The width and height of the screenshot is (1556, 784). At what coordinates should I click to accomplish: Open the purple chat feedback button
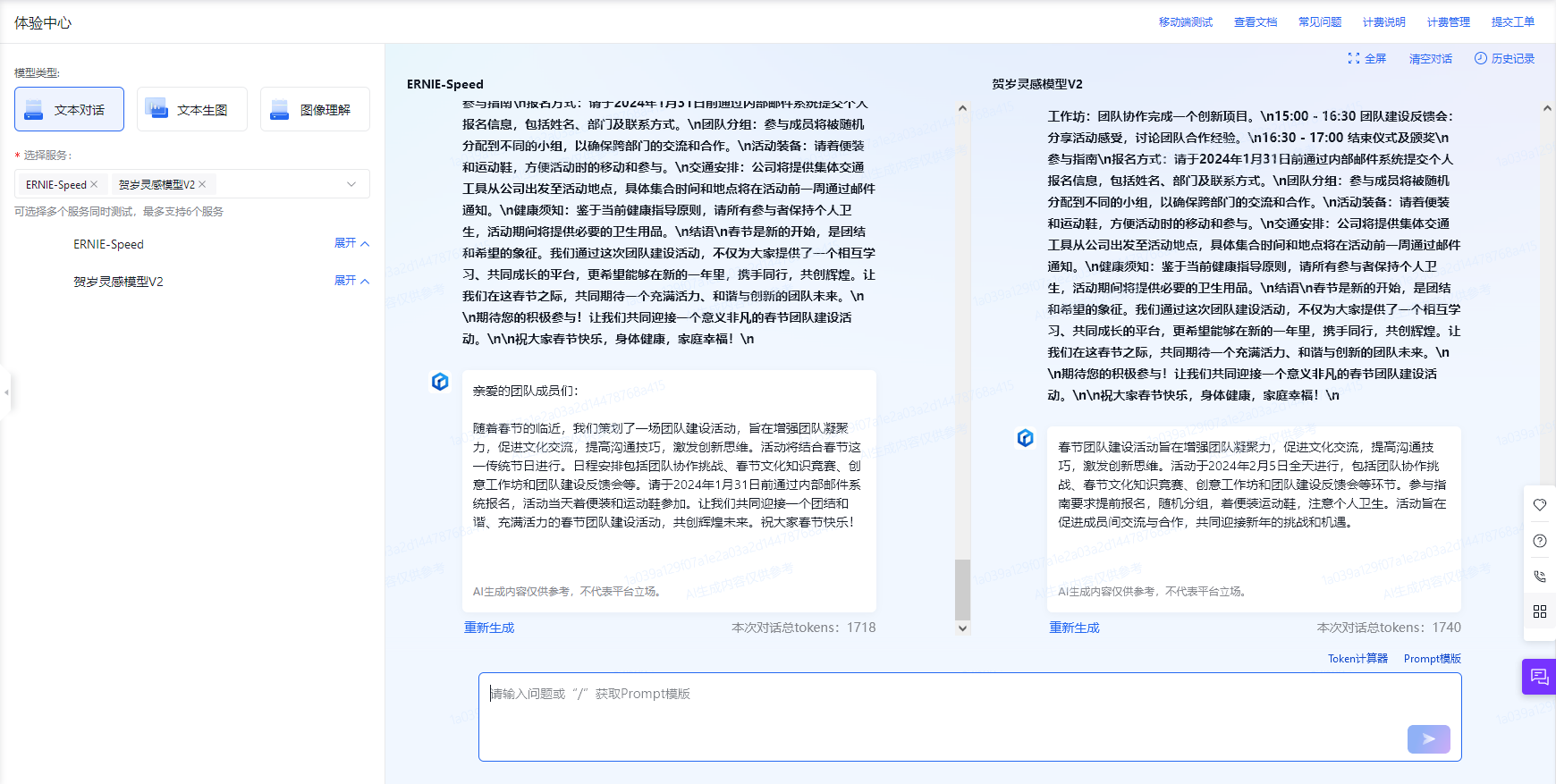1539,677
